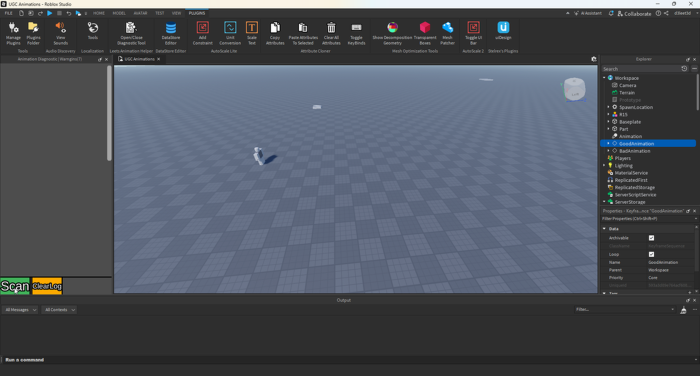This screenshot has width=700, height=376.
Task: Click the green Scan button
Action: [x=15, y=286]
